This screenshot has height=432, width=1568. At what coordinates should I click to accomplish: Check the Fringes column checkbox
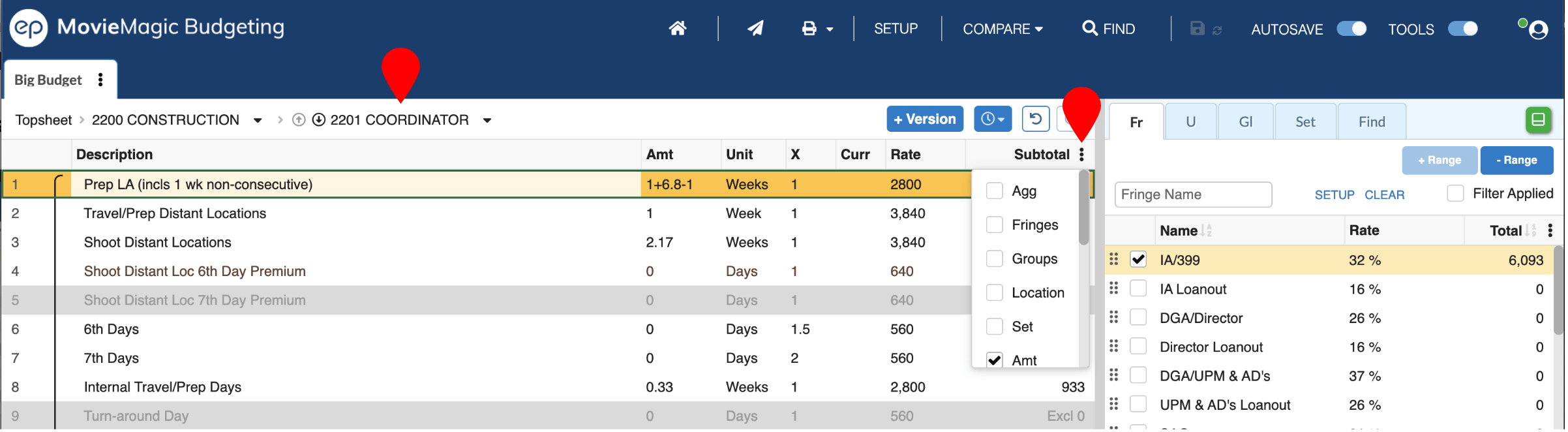(x=995, y=225)
